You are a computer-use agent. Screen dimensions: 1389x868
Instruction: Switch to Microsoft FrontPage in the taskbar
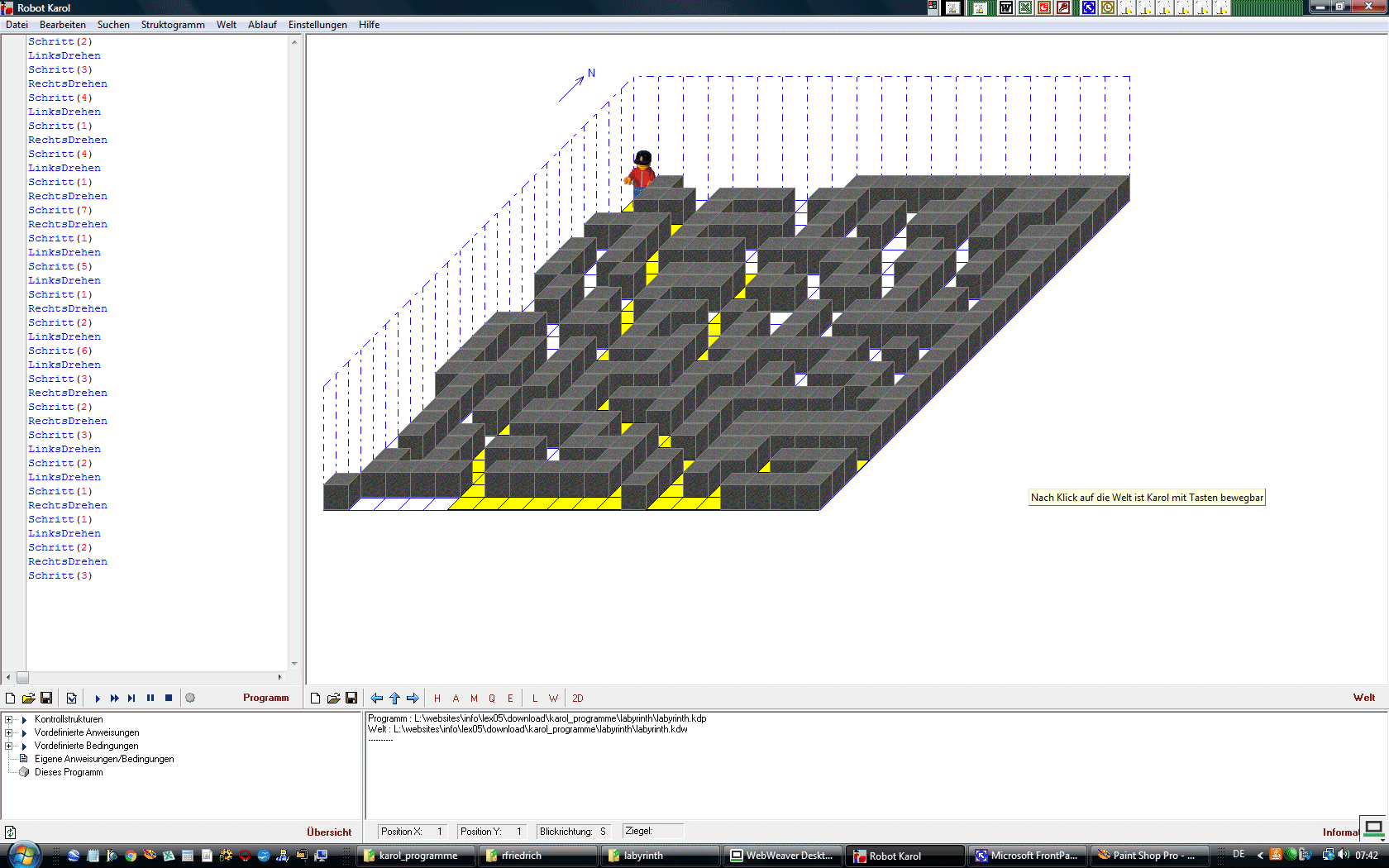click(x=1026, y=856)
